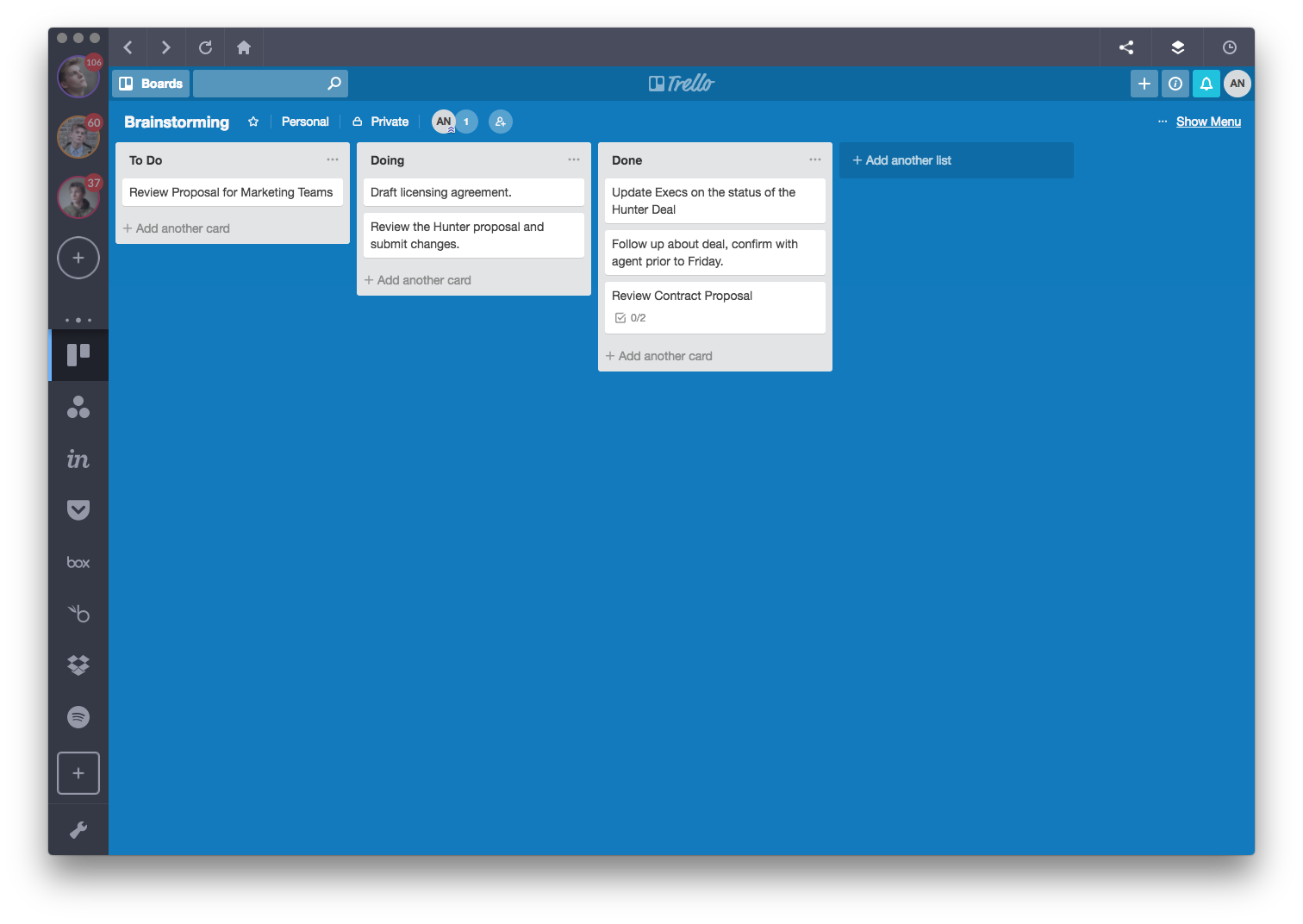Click the To Do list title

click(x=146, y=160)
